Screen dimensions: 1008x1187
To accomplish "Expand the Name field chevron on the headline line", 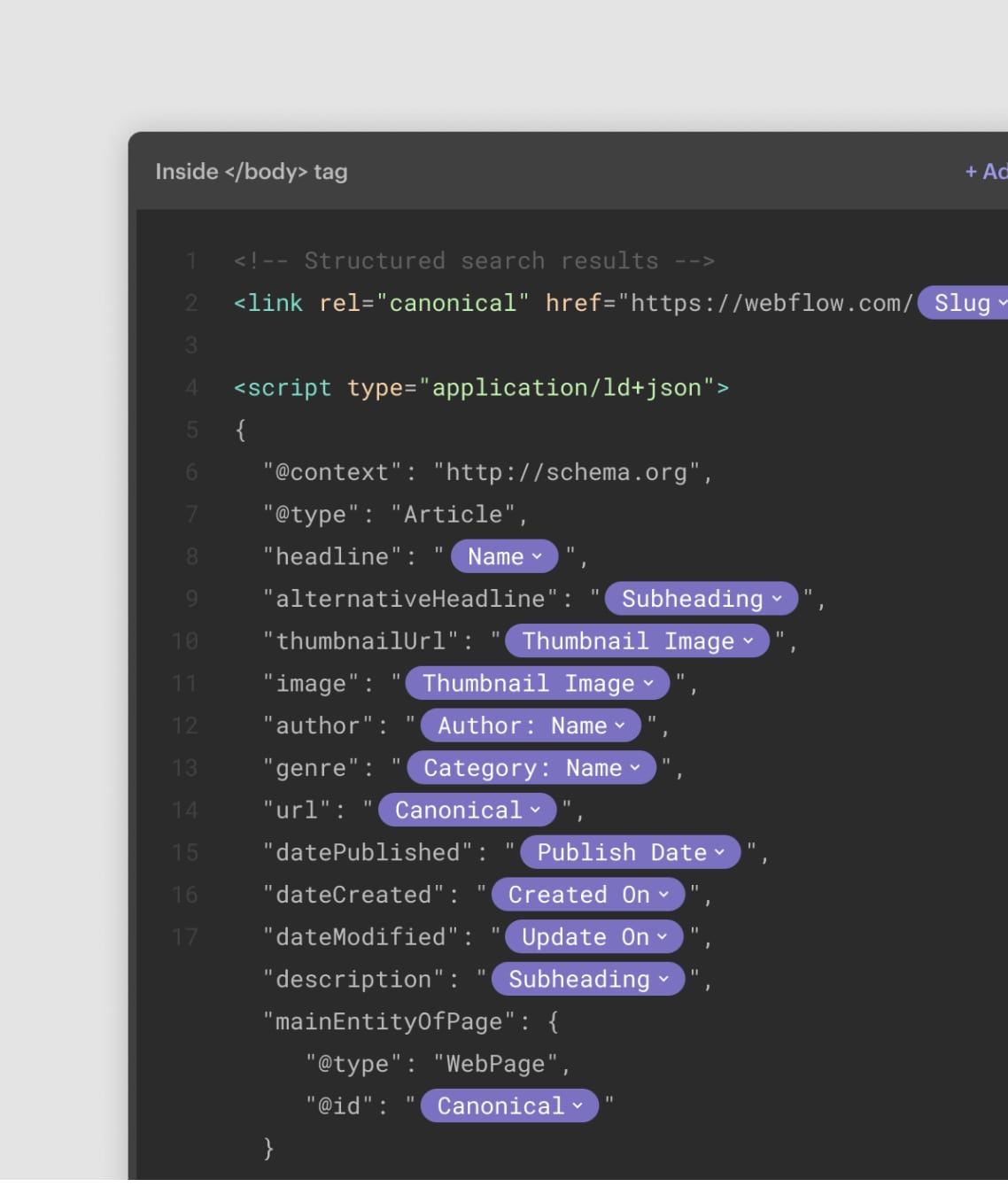I will pos(502,556).
